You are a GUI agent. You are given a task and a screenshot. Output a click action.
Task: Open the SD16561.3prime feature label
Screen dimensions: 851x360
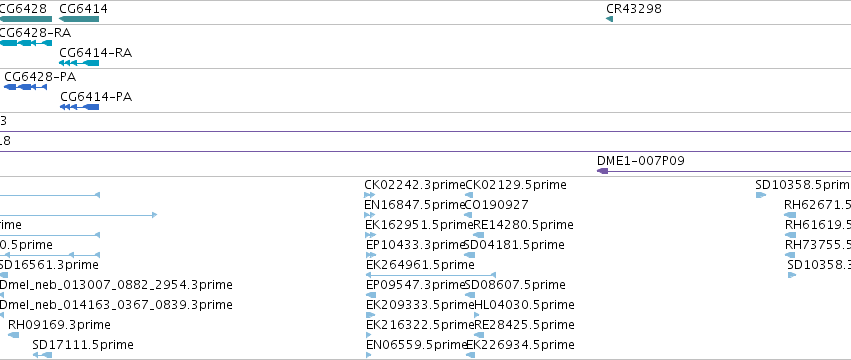[x=49, y=264]
